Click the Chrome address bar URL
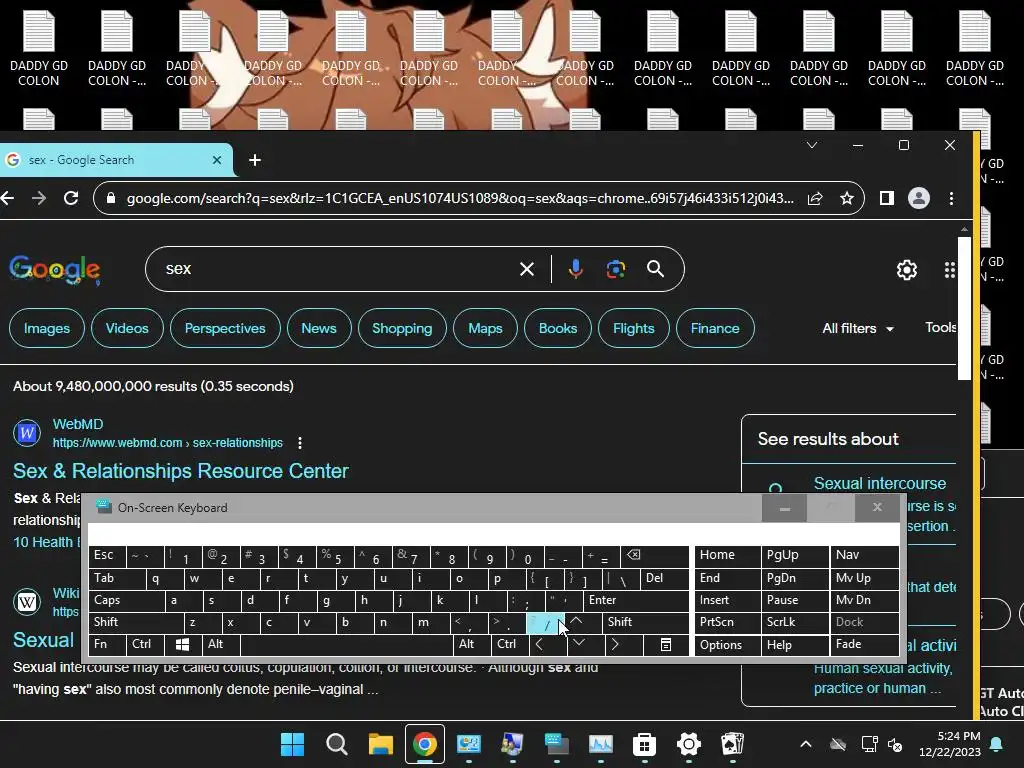This screenshot has width=1024, height=768. coord(460,198)
